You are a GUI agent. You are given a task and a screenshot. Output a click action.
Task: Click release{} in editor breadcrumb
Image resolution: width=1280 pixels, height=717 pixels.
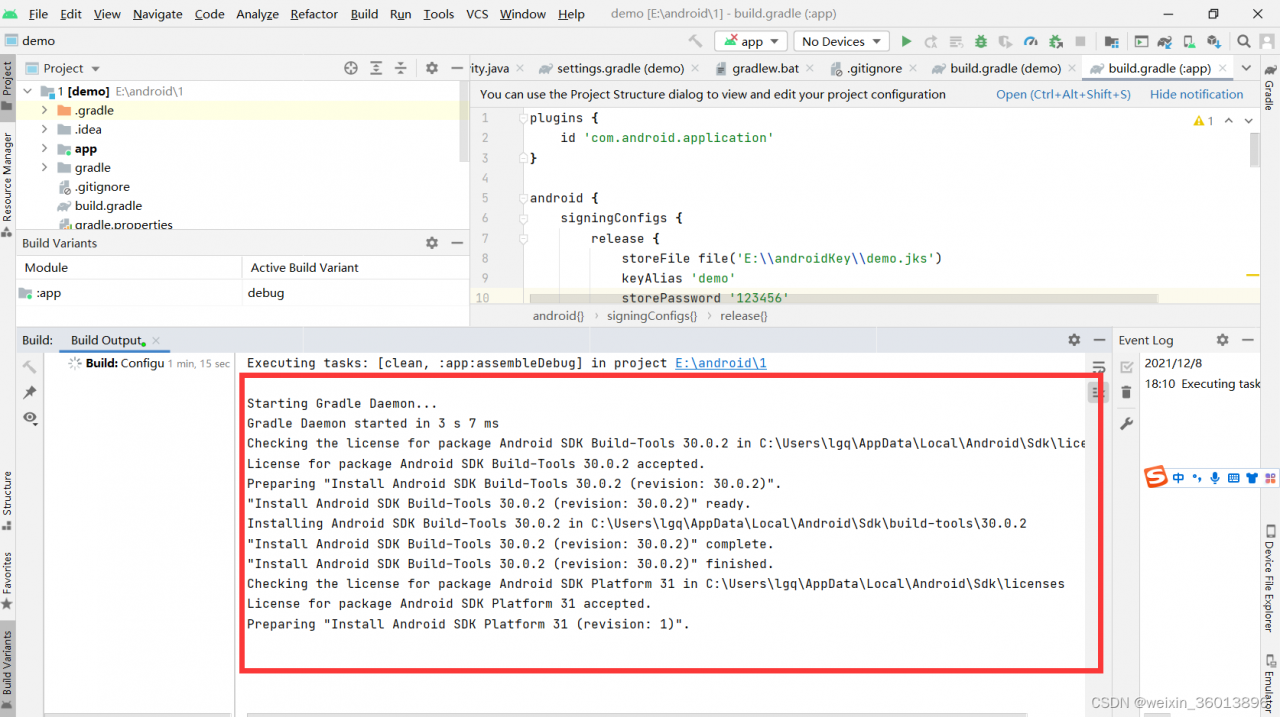[x=743, y=316]
